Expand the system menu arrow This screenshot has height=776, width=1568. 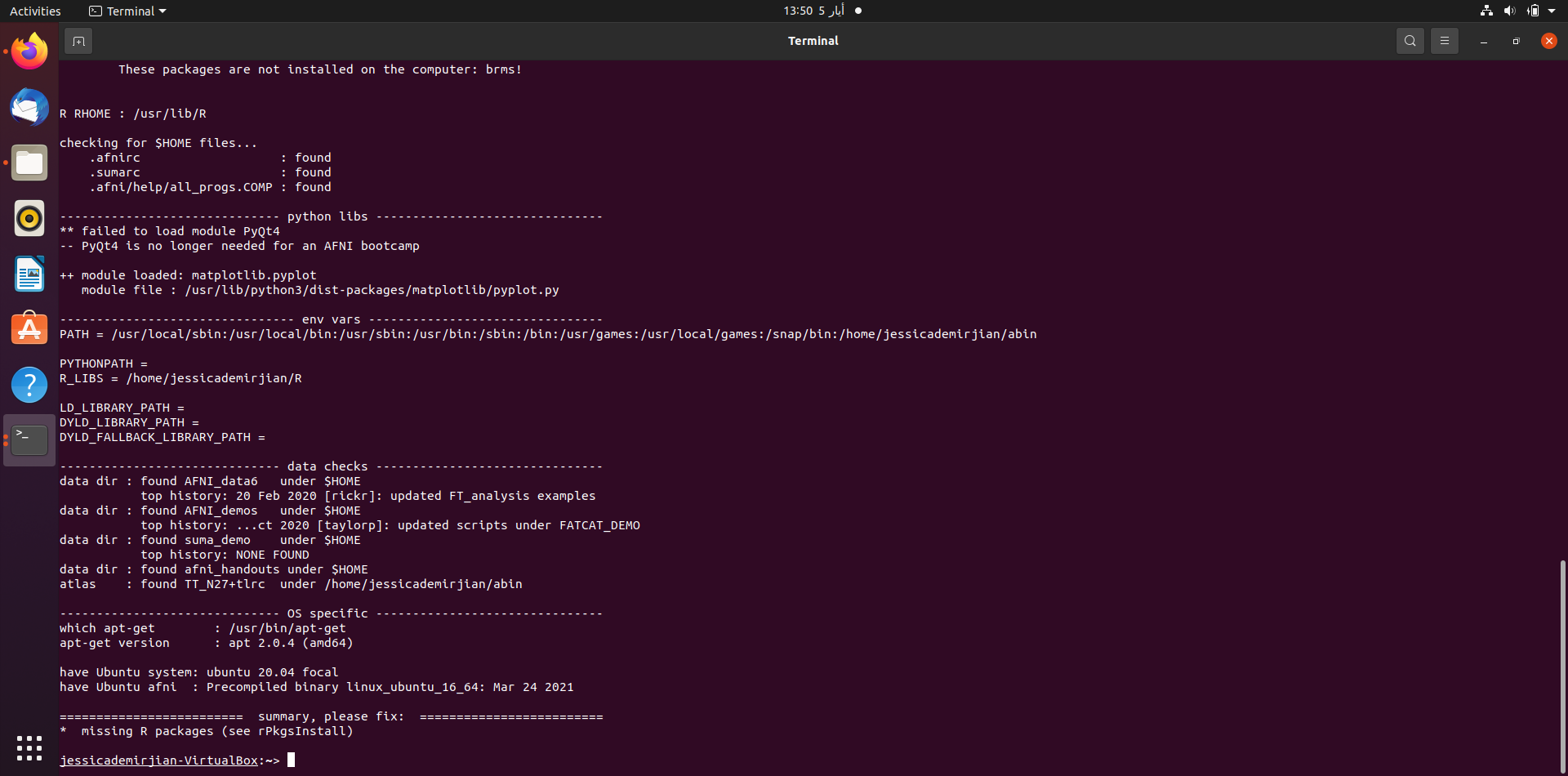[x=1552, y=11]
